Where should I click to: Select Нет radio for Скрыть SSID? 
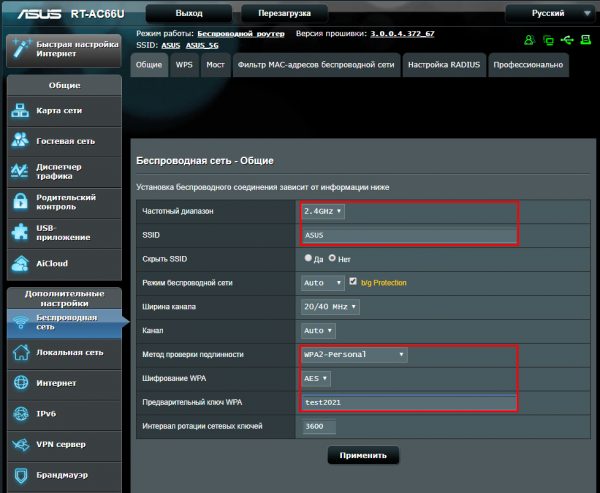tap(333, 259)
